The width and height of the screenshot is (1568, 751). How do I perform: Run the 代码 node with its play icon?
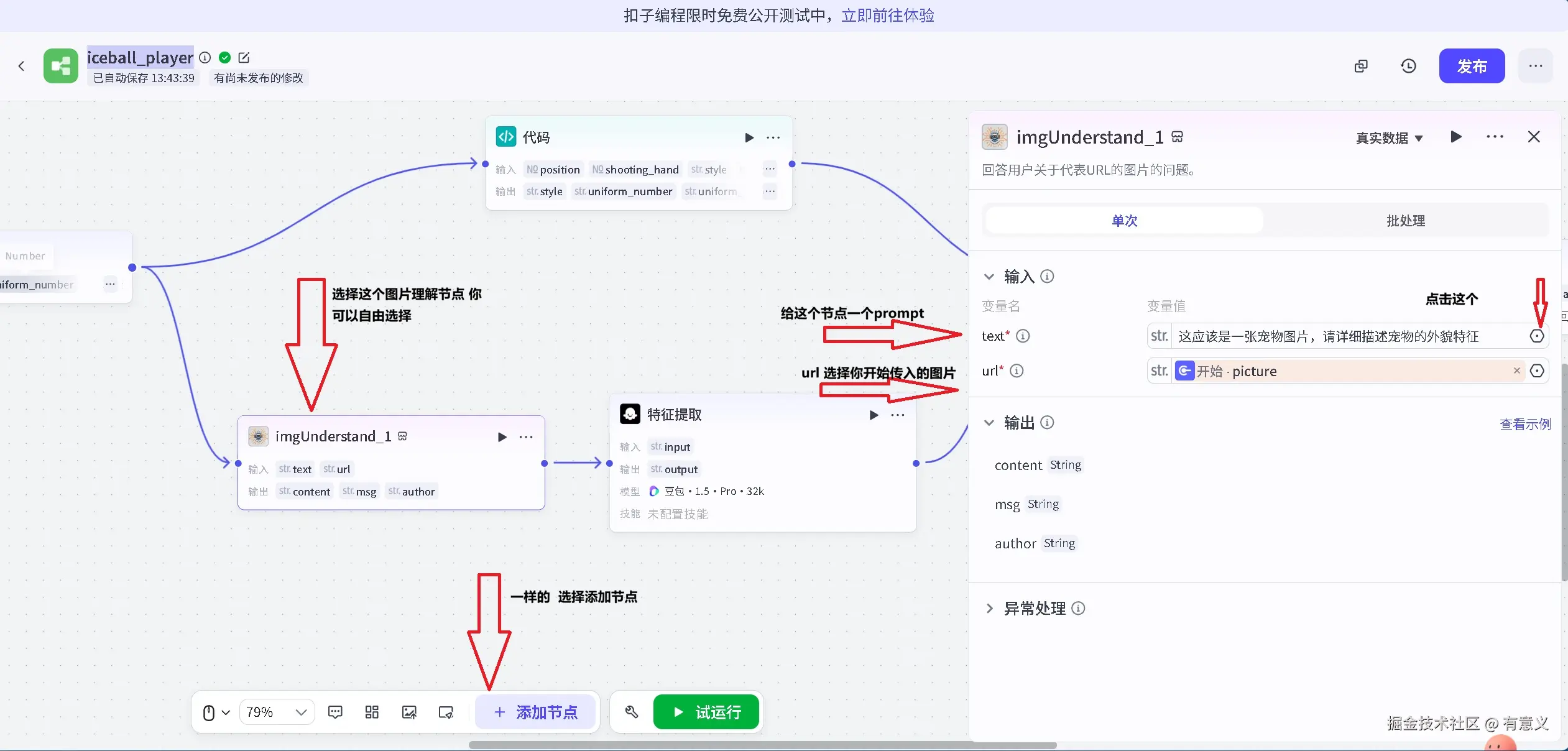coord(749,137)
